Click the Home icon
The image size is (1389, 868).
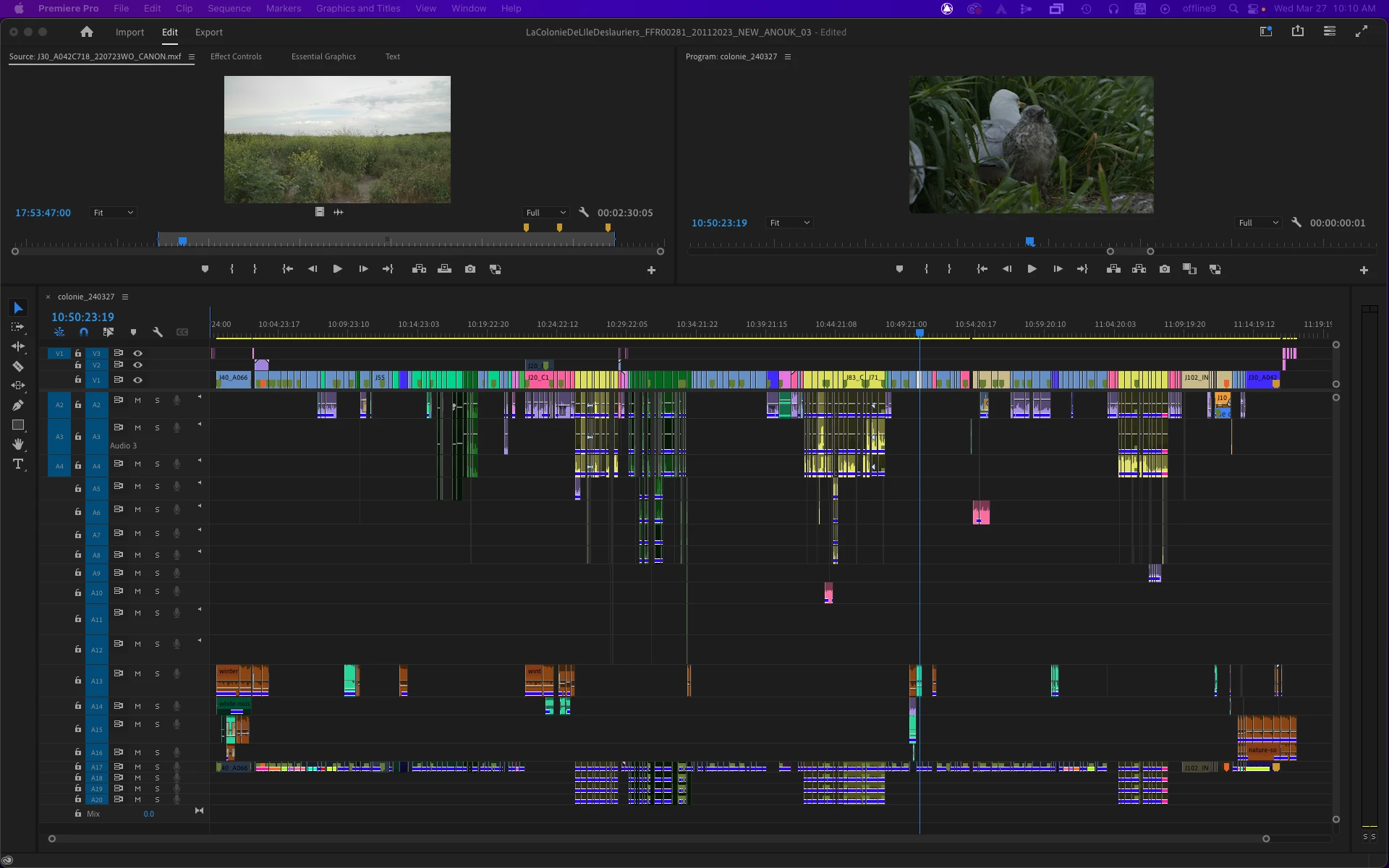click(x=87, y=32)
